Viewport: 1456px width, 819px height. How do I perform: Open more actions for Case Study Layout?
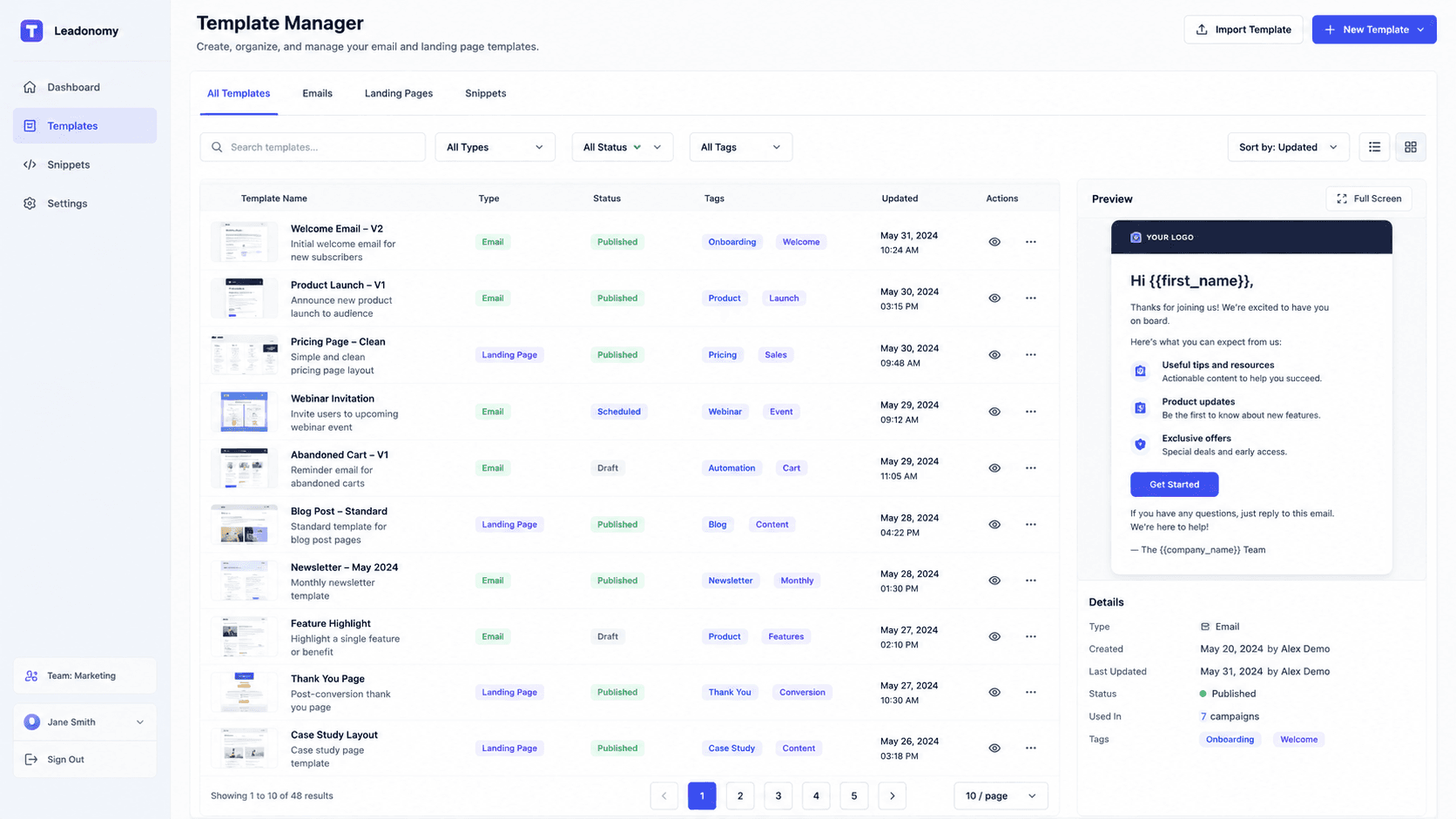click(x=1031, y=748)
